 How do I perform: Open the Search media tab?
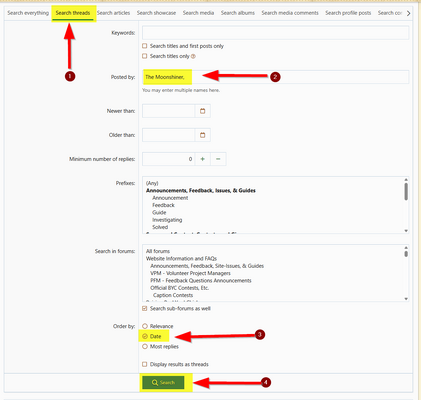(198, 13)
